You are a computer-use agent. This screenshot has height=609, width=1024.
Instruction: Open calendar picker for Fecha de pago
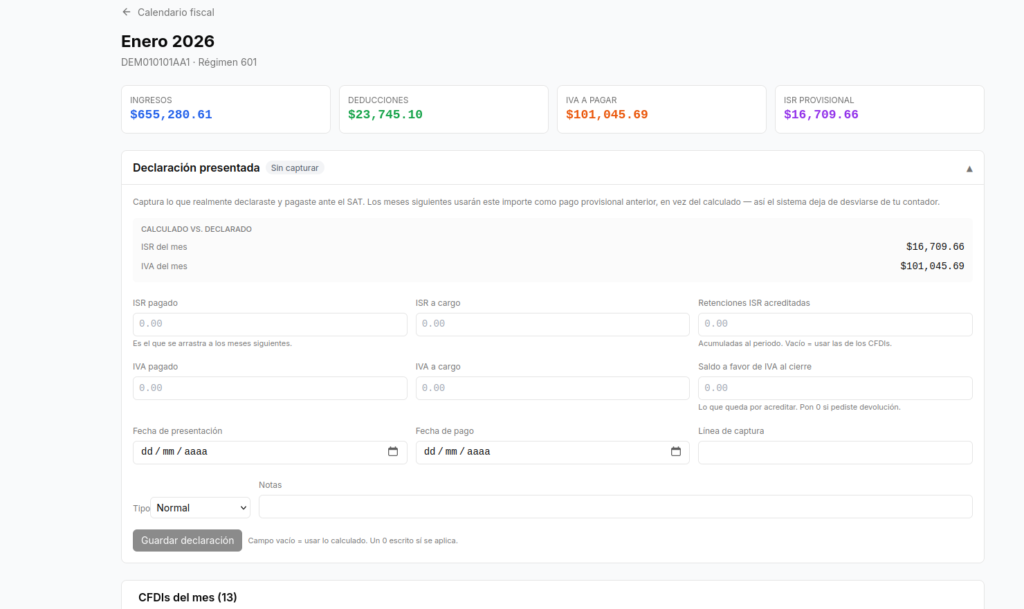coord(675,452)
